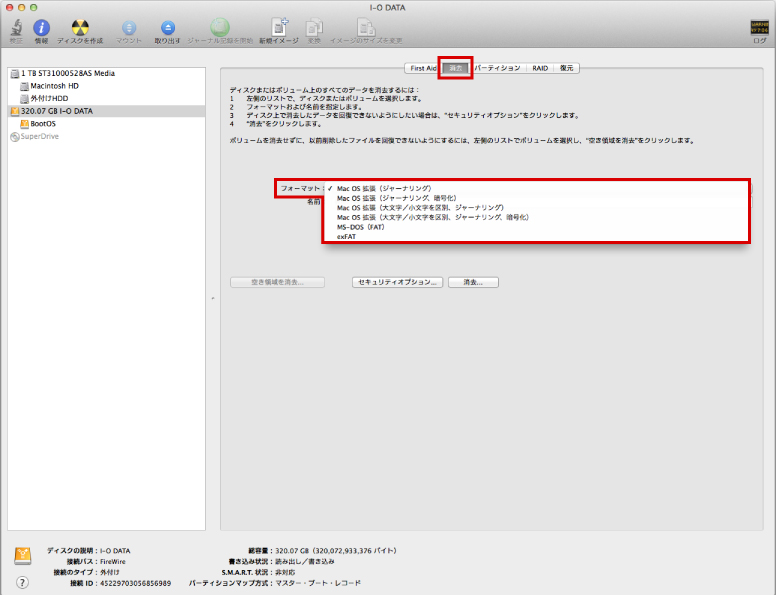Select the 外付けHDD volume in sidebar
776x595 pixels.
point(51,99)
